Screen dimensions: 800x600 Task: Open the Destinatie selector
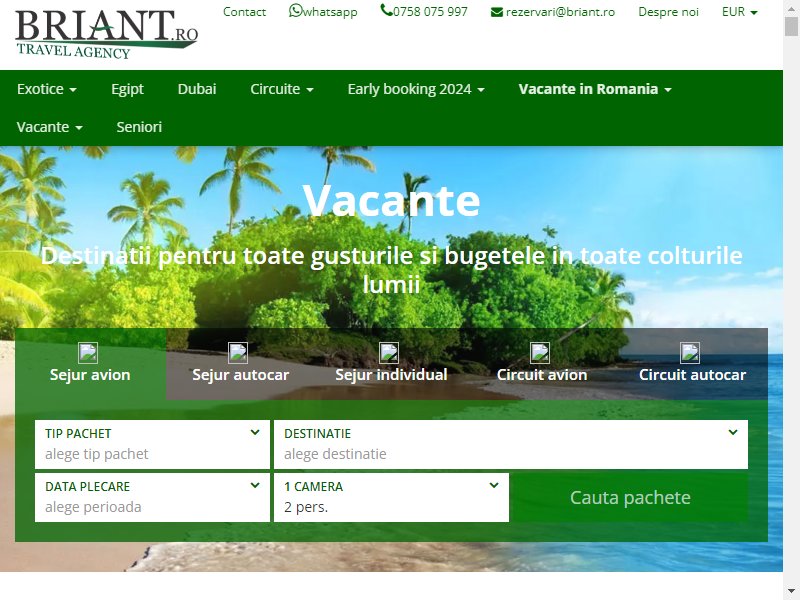(511, 444)
